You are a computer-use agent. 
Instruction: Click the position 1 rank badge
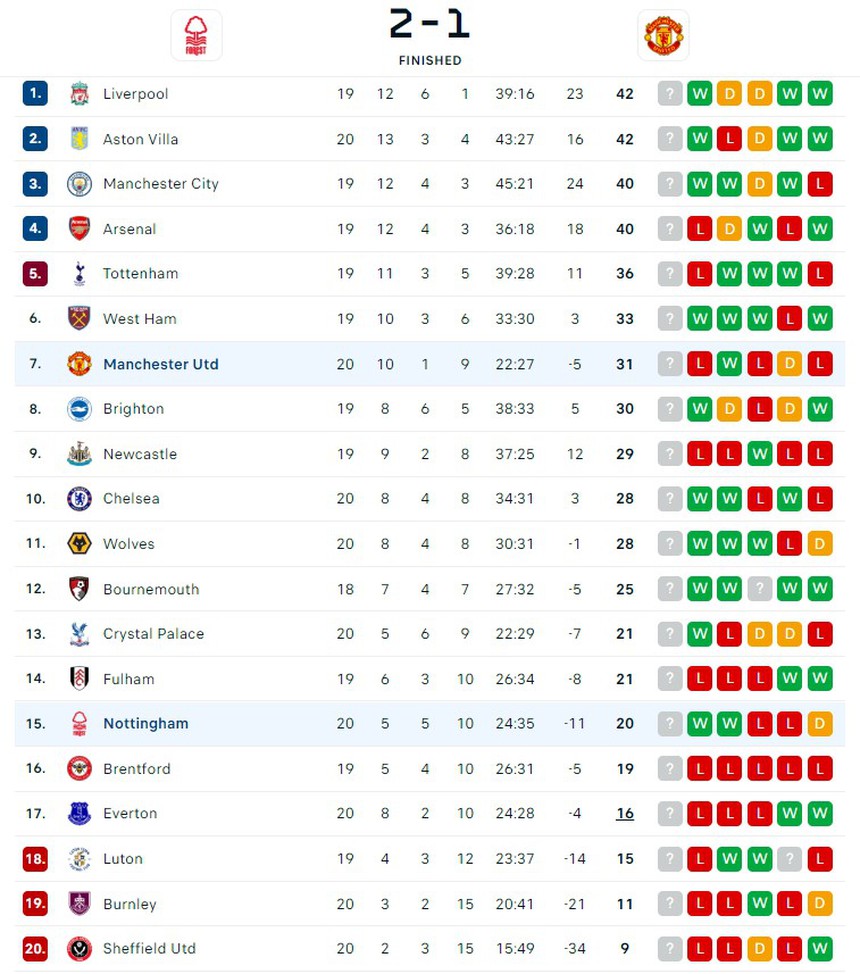[35, 94]
